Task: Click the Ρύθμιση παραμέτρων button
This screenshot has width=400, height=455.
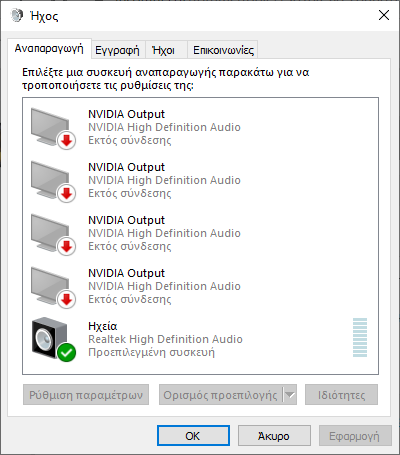Action: 86,395
